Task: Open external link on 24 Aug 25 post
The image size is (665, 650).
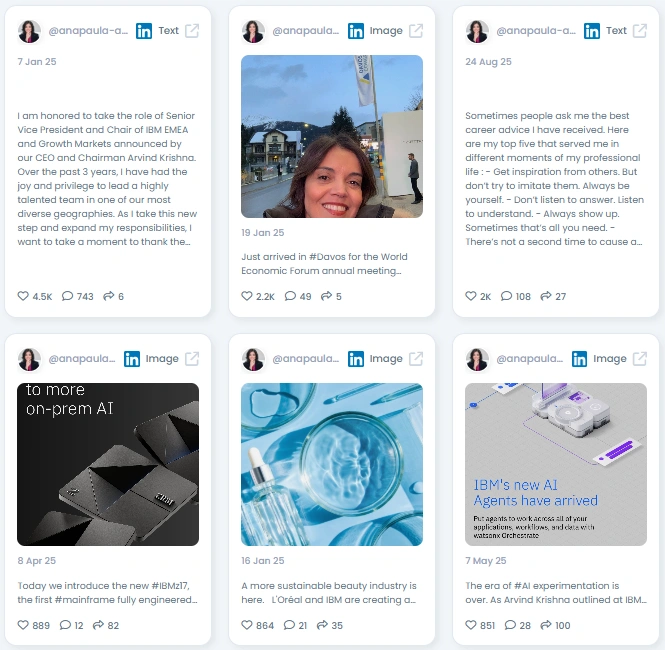Action: point(640,31)
